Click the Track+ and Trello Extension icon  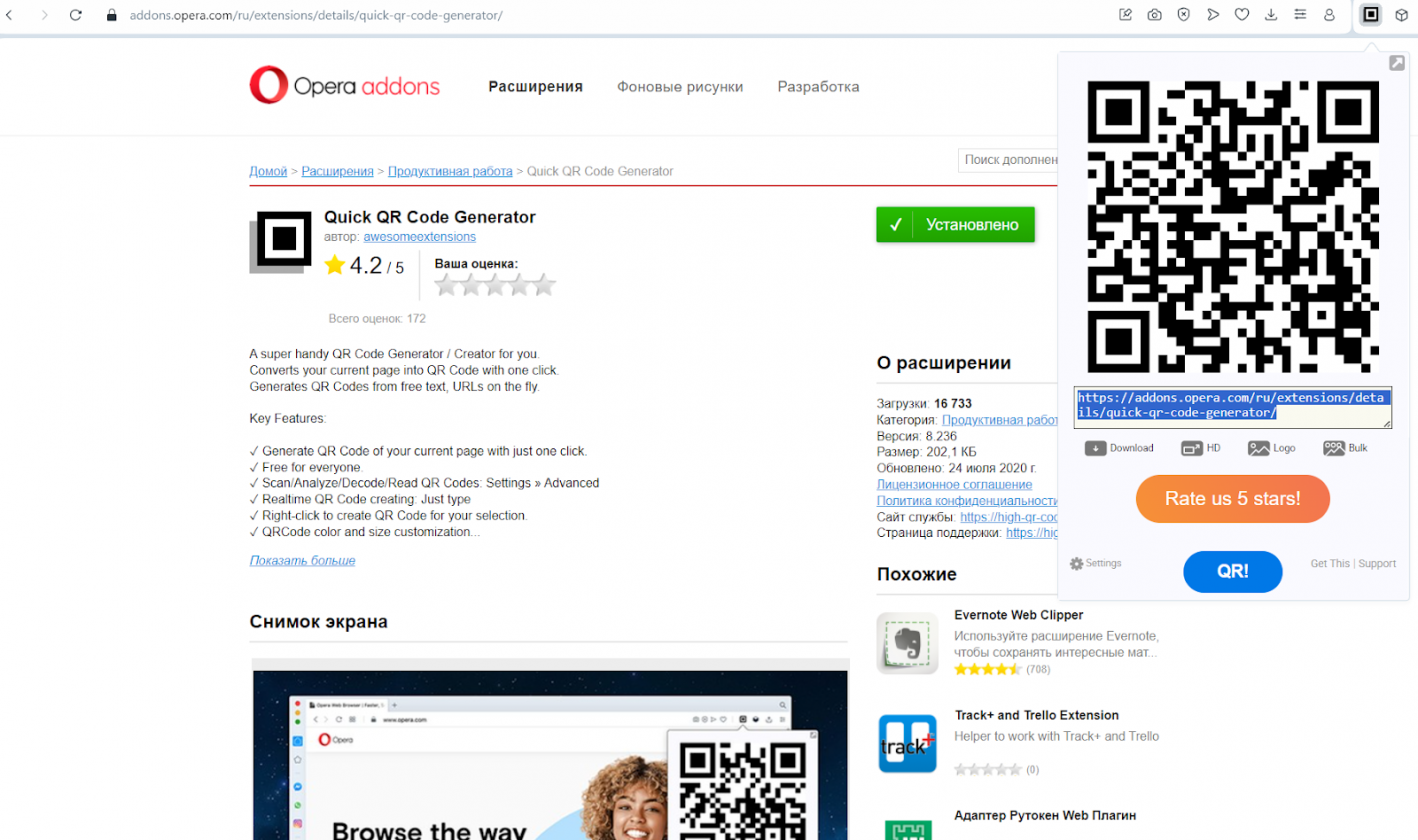click(907, 743)
